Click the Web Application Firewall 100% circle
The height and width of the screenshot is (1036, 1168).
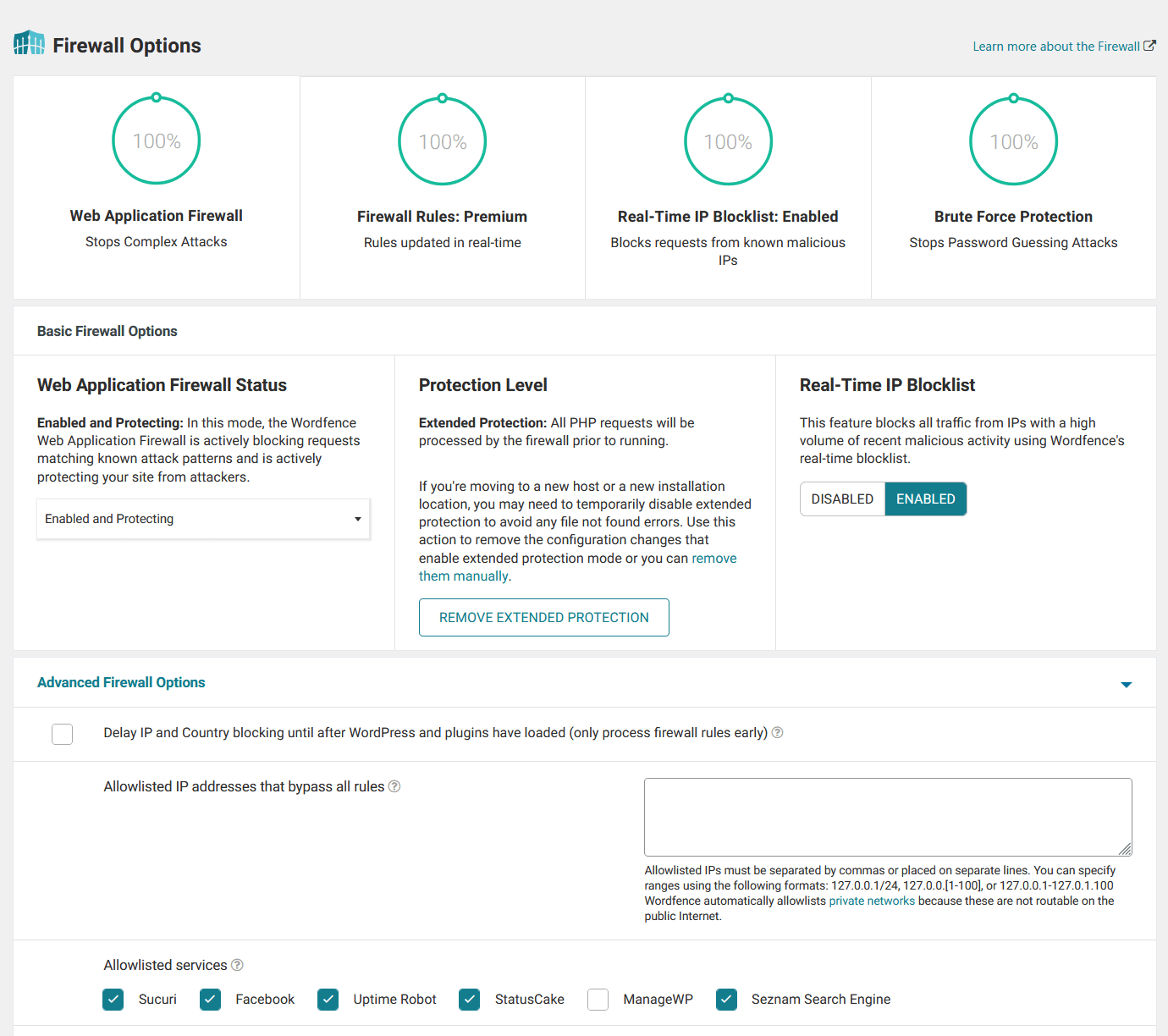156,140
